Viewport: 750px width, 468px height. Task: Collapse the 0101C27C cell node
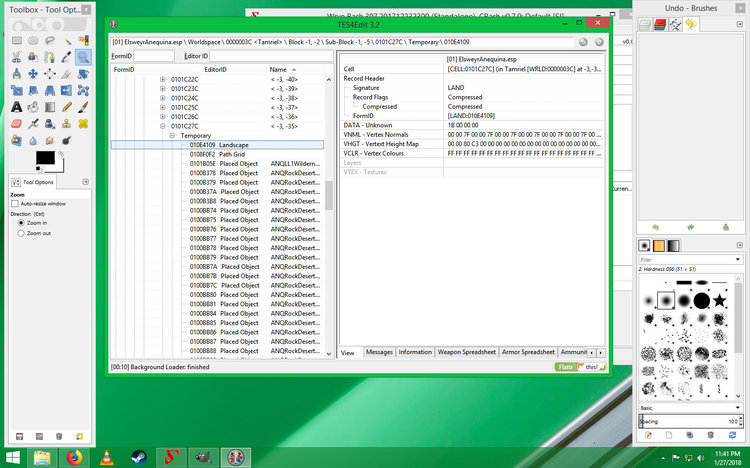[x=163, y=126]
